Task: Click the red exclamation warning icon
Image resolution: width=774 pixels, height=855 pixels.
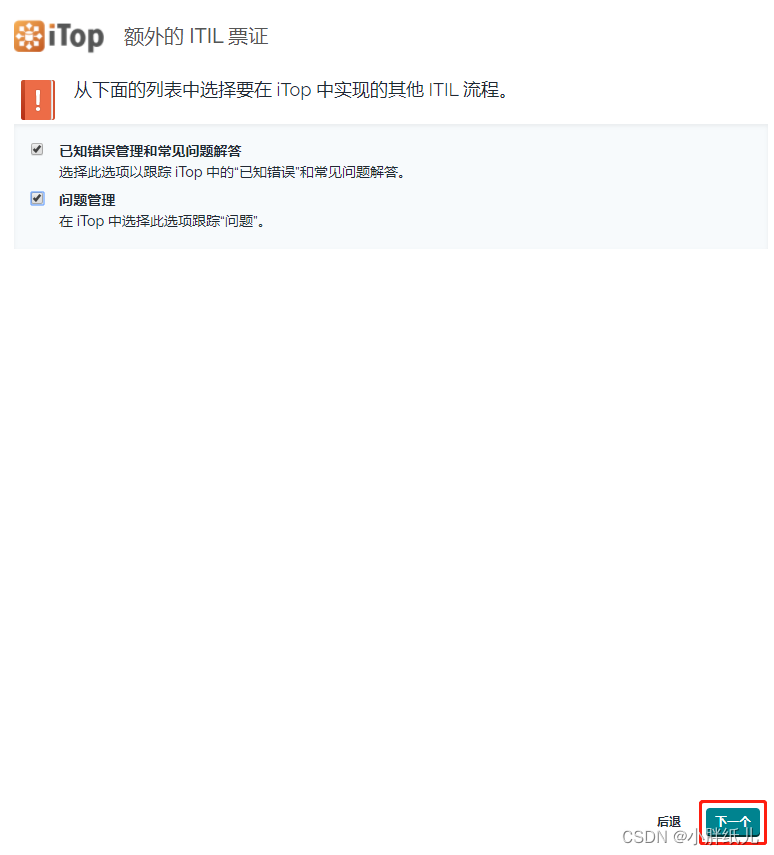Action: pyautogui.click(x=38, y=100)
